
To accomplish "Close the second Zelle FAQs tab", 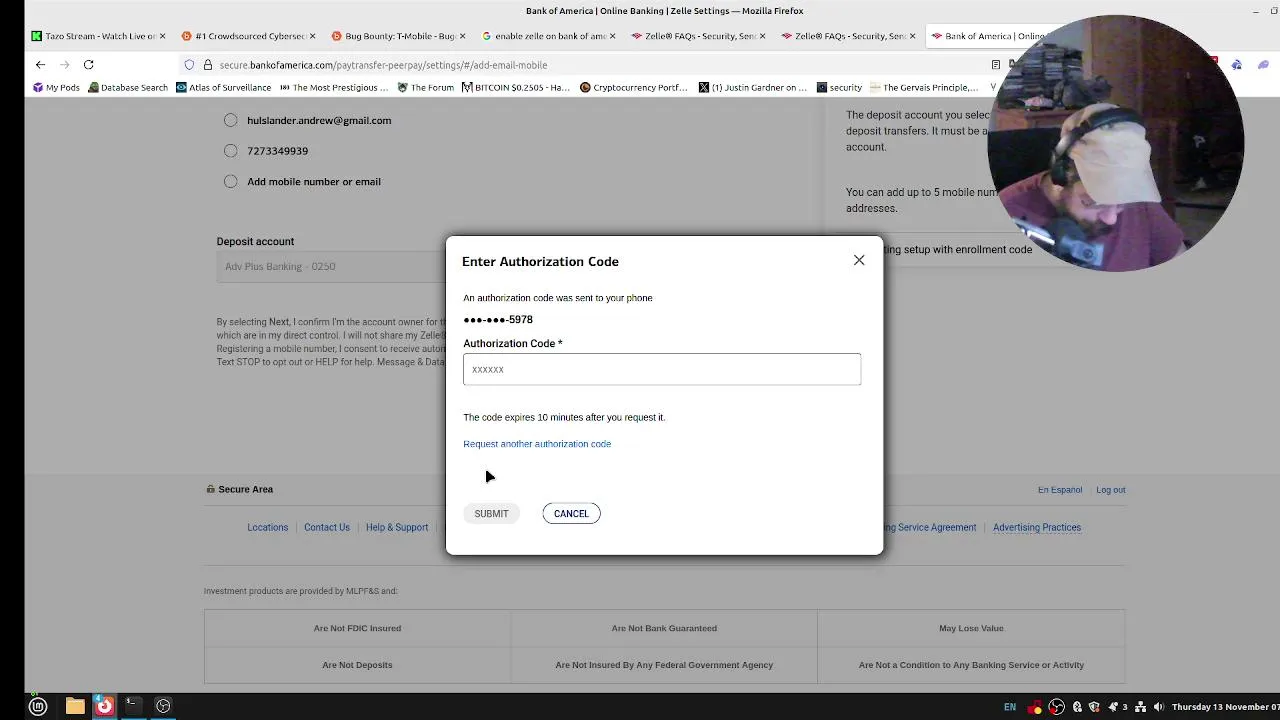I will (912, 36).
